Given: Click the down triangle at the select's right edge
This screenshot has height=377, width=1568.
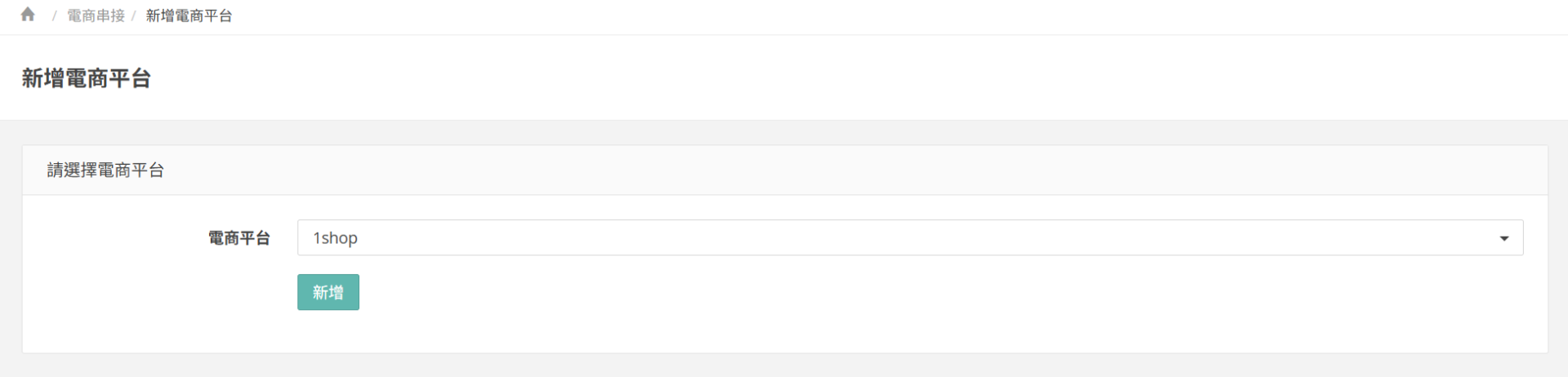Looking at the screenshot, I should 1503,238.
